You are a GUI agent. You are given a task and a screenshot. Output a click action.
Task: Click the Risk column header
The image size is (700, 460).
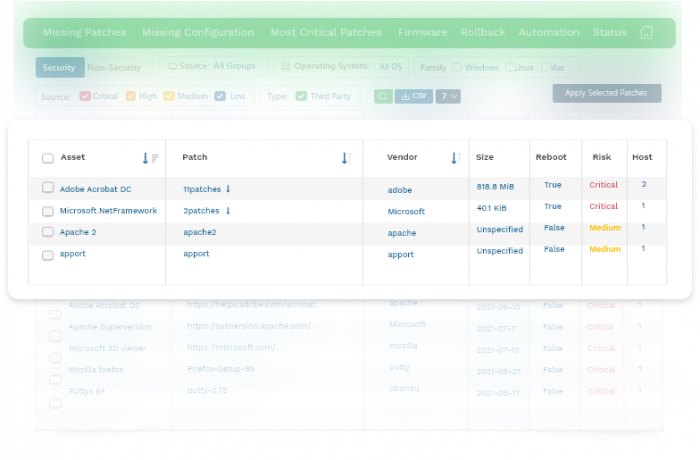(x=602, y=157)
